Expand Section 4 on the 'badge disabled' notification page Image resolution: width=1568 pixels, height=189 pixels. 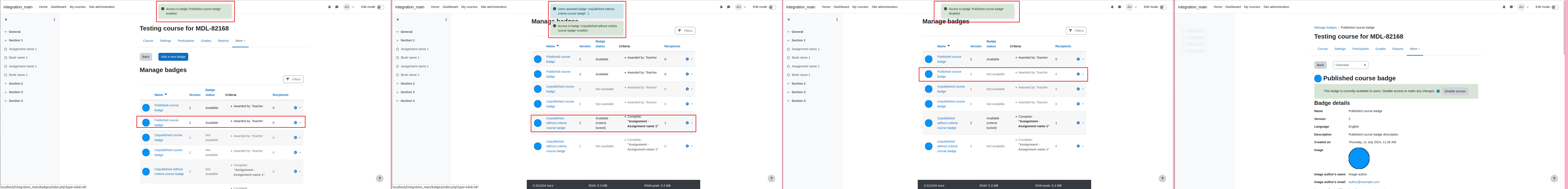[788, 101]
